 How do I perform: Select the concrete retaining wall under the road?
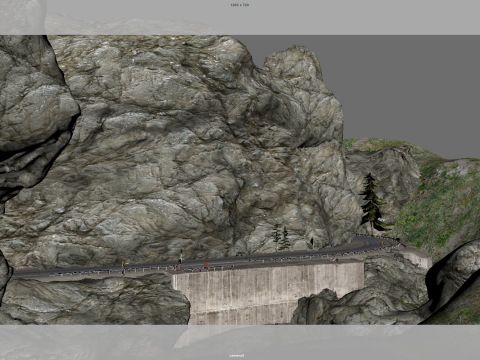pyautogui.click(x=268, y=293)
